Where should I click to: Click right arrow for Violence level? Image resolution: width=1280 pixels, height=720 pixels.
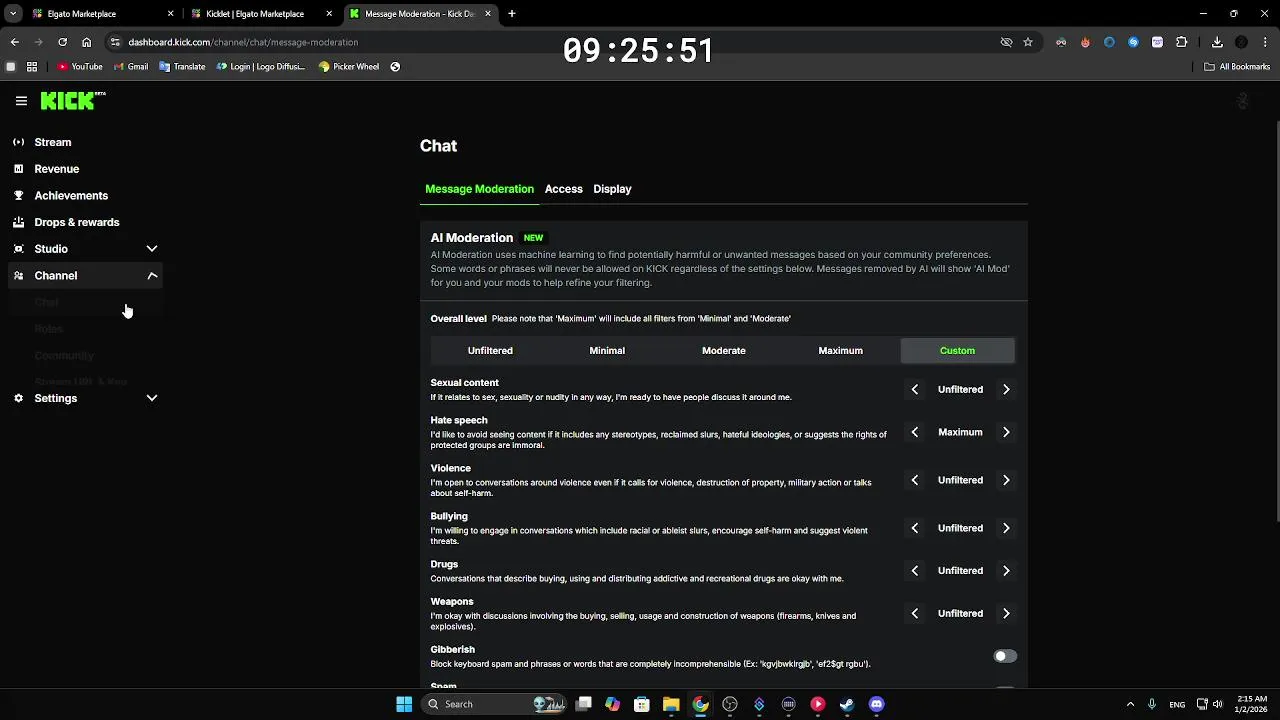1006,480
